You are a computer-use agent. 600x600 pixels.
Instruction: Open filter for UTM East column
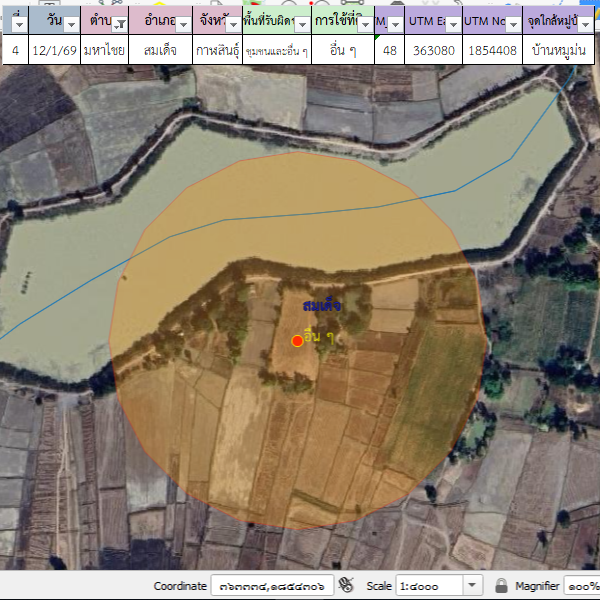coord(453,24)
